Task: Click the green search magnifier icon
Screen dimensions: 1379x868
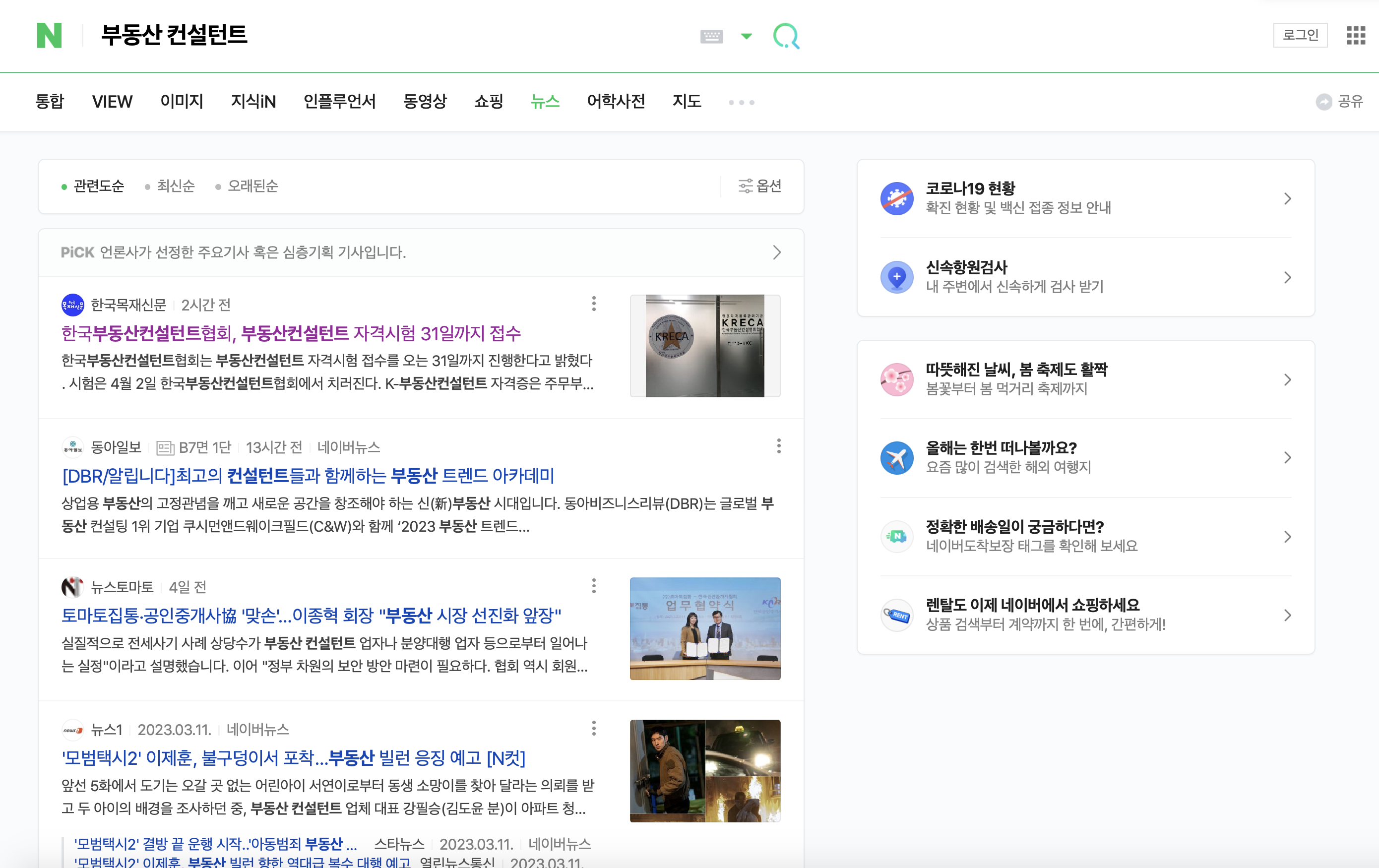Action: click(x=786, y=36)
